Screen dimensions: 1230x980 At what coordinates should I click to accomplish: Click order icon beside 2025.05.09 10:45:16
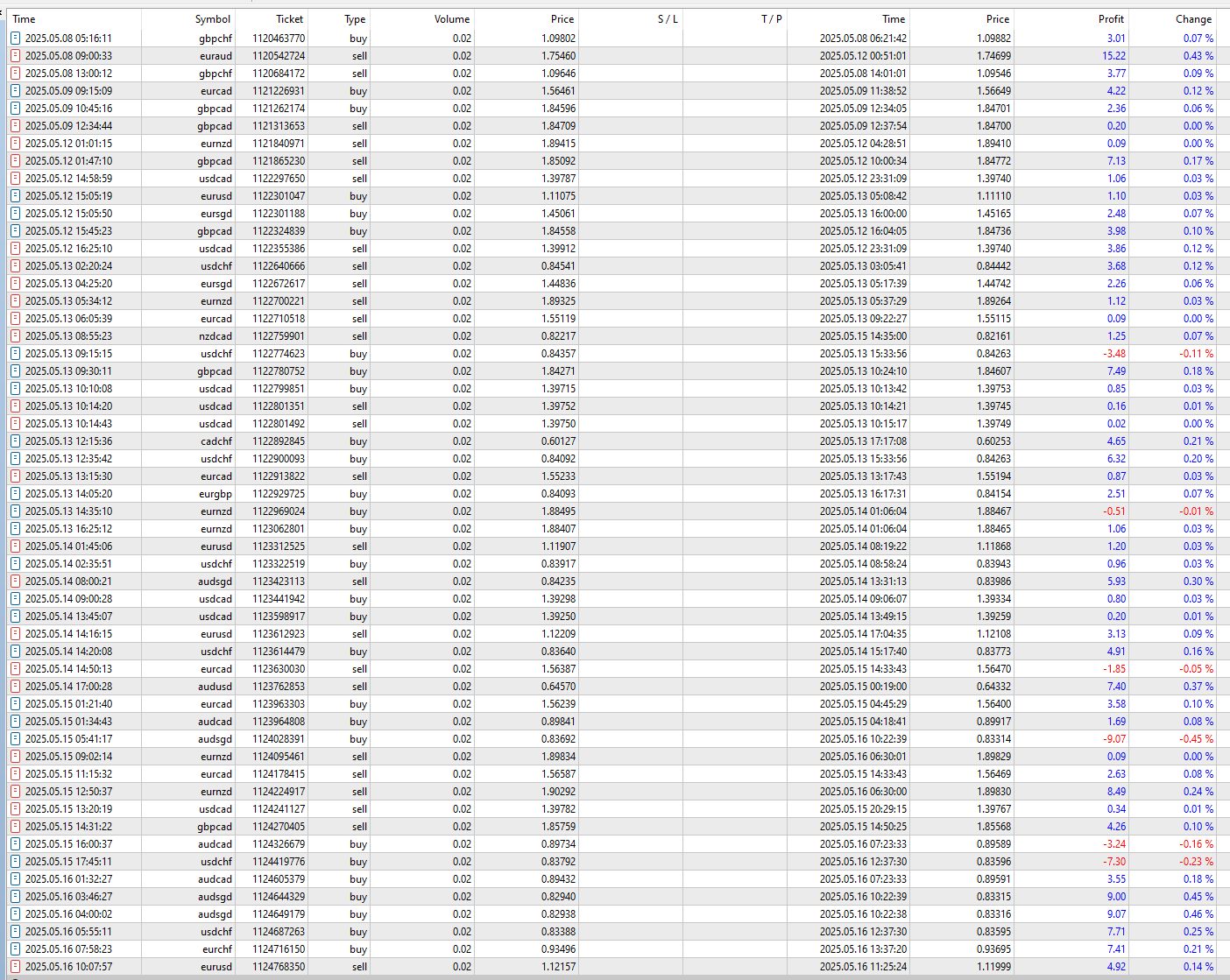tap(15, 109)
